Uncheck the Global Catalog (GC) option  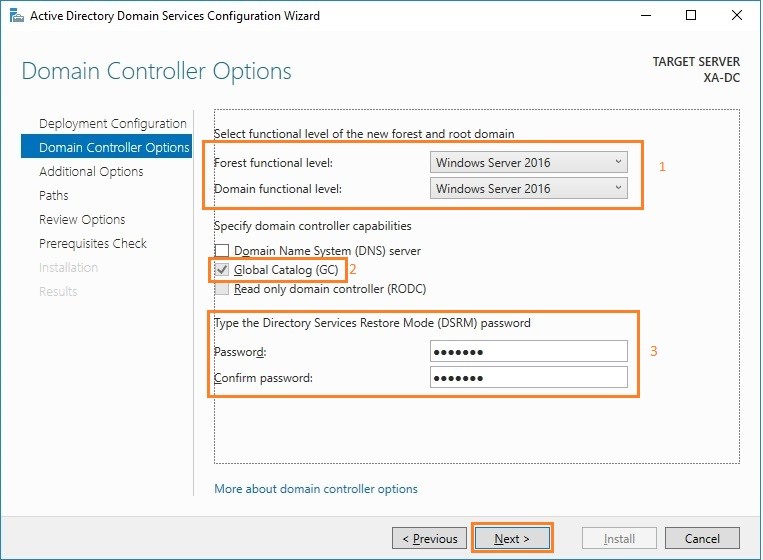222,270
